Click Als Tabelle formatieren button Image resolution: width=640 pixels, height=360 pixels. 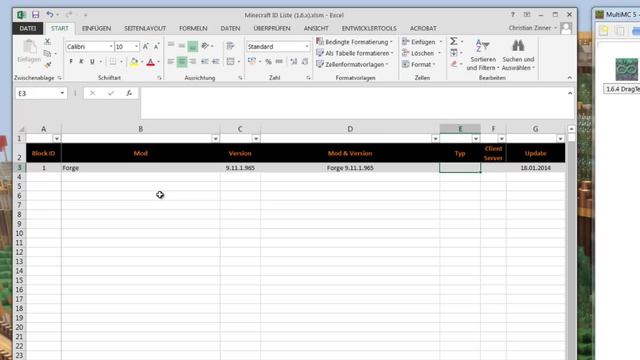click(355, 53)
